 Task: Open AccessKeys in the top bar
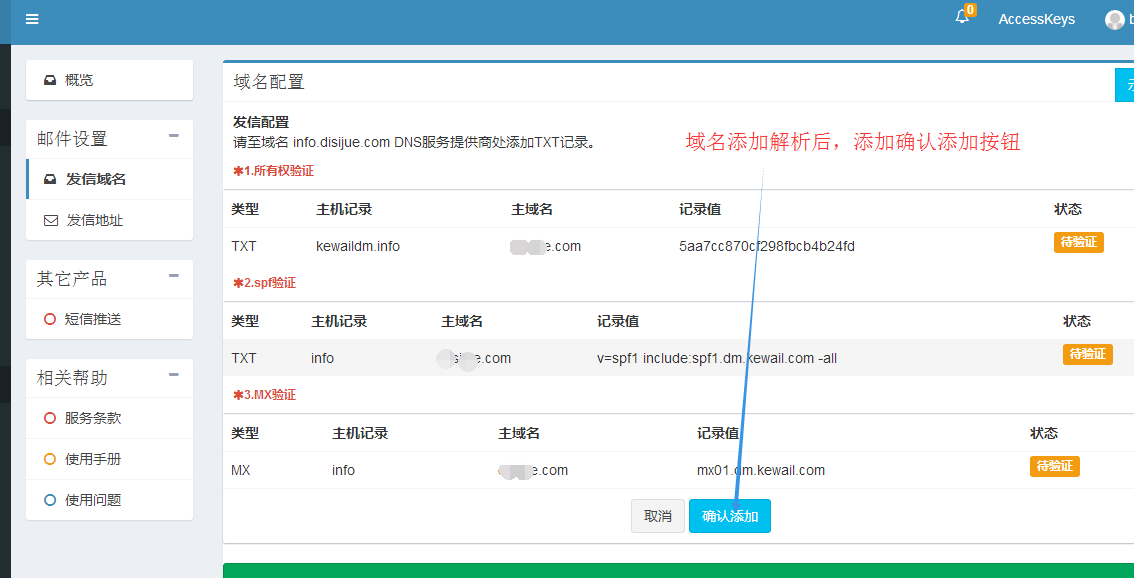pyautogui.click(x=1036, y=20)
